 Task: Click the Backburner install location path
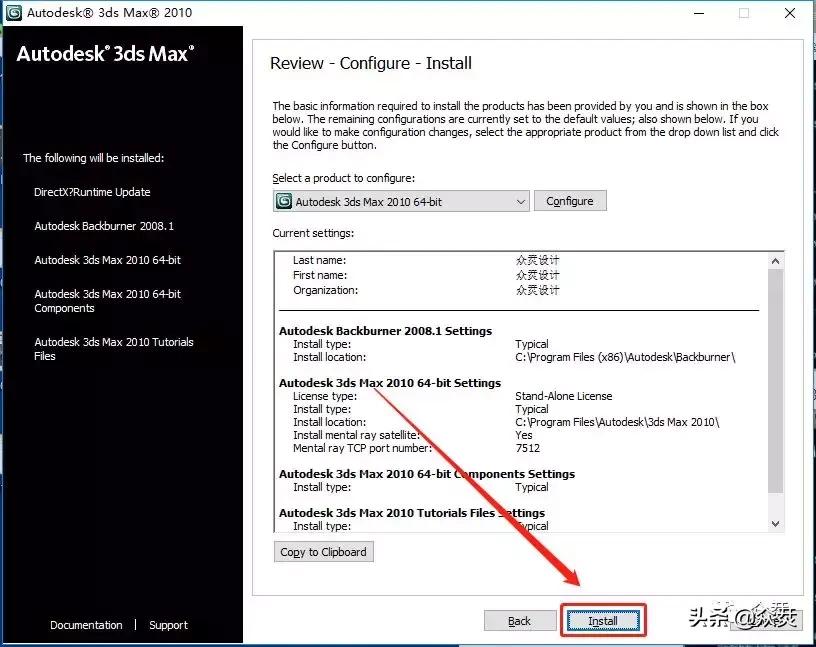point(625,357)
